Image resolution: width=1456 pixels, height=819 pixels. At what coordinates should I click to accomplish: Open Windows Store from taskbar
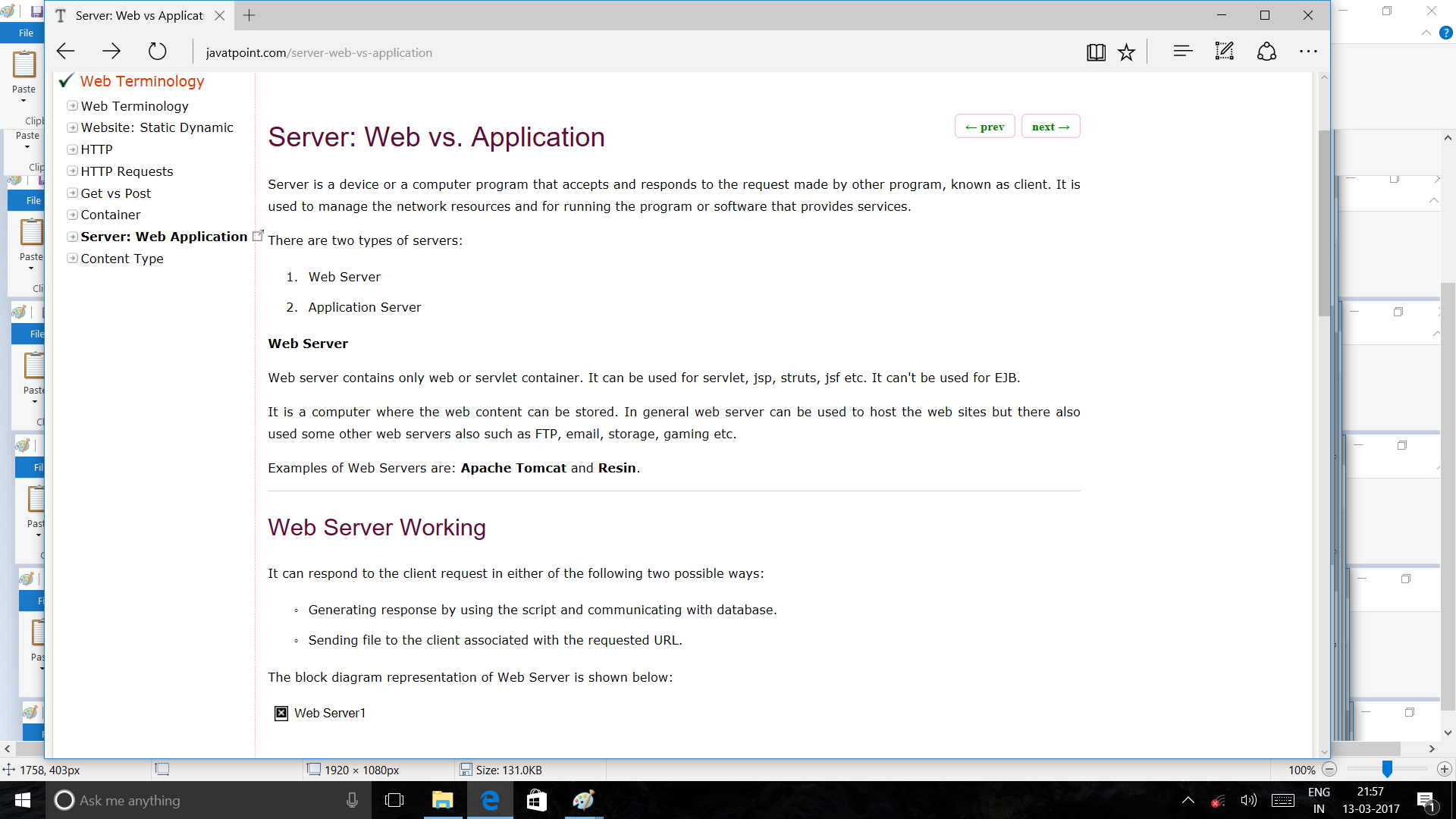click(x=536, y=800)
